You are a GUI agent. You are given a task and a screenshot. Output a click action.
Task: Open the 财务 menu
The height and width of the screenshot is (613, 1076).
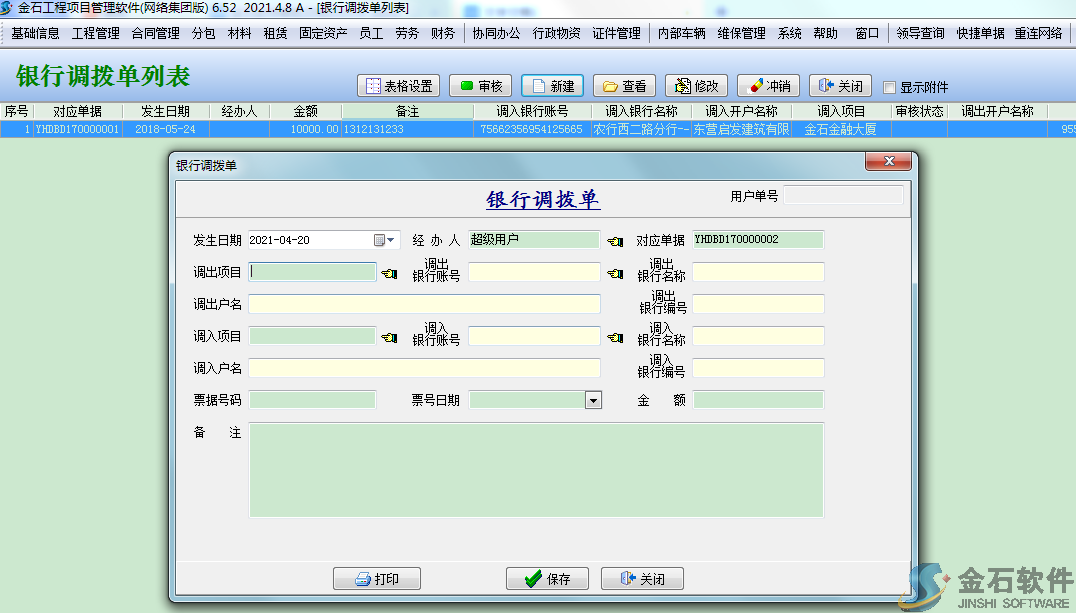pyautogui.click(x=443, y=33)
